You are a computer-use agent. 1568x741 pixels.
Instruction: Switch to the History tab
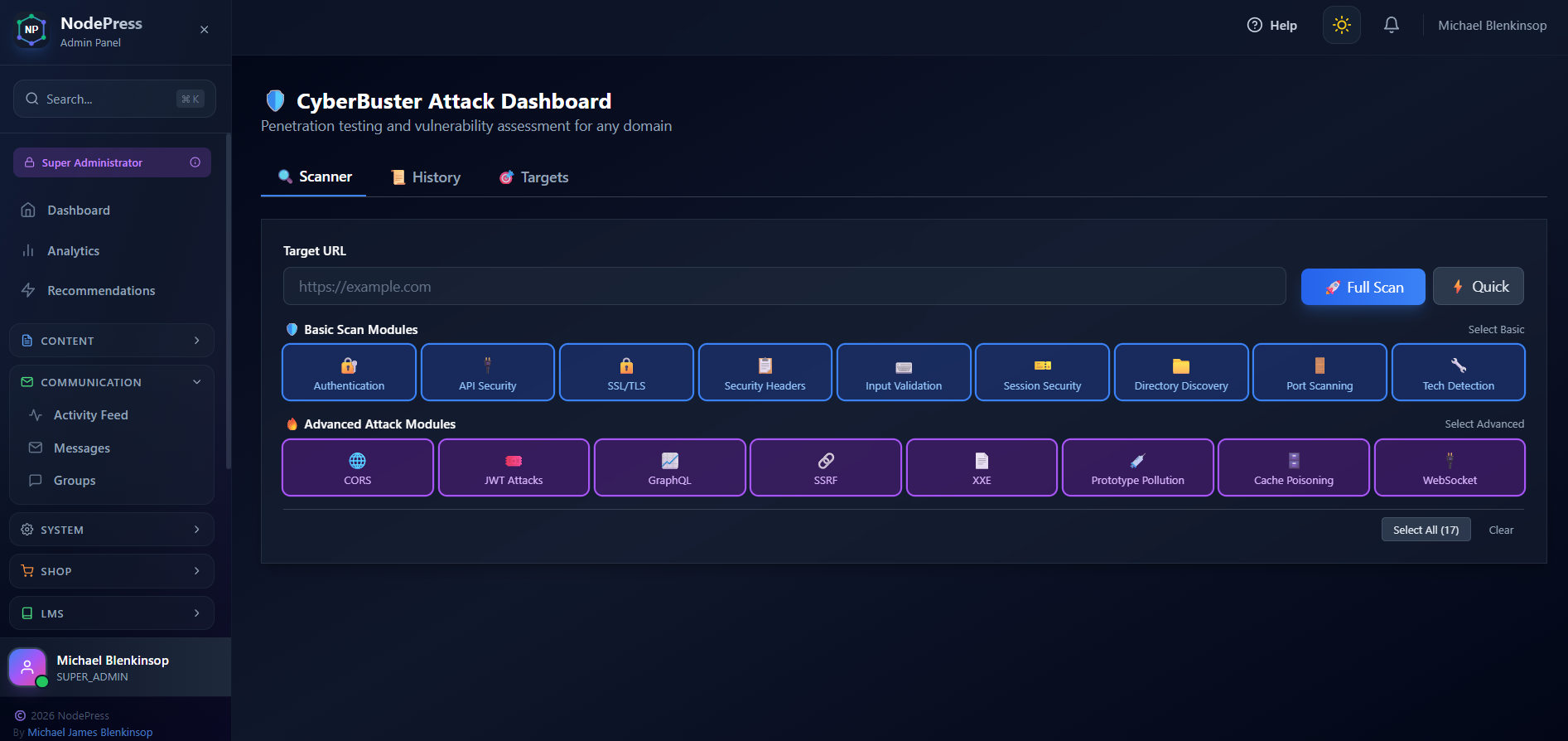click(x=426, y=177)
